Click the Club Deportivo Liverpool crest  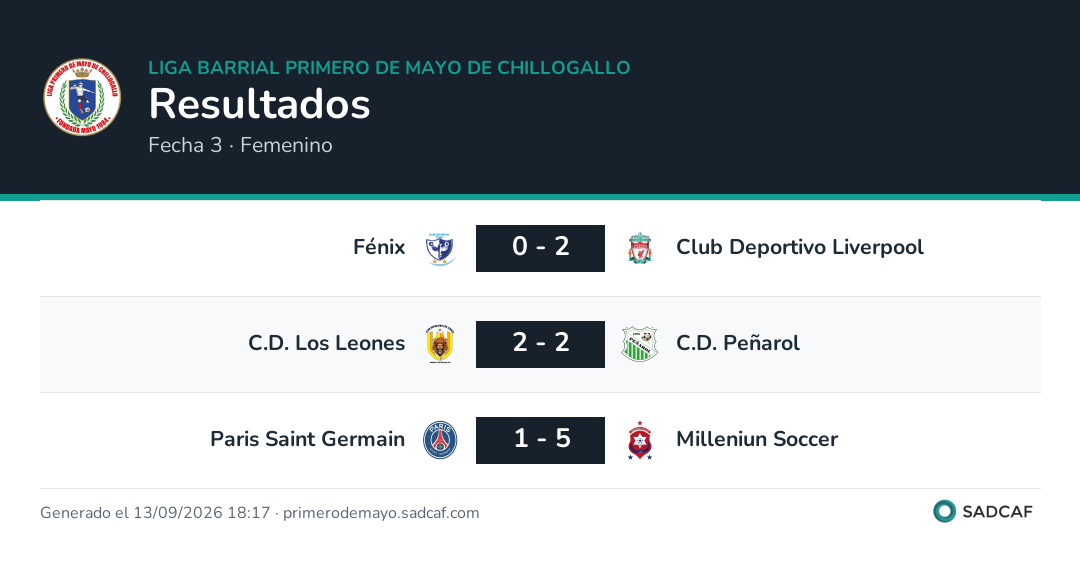pos(640,249)
